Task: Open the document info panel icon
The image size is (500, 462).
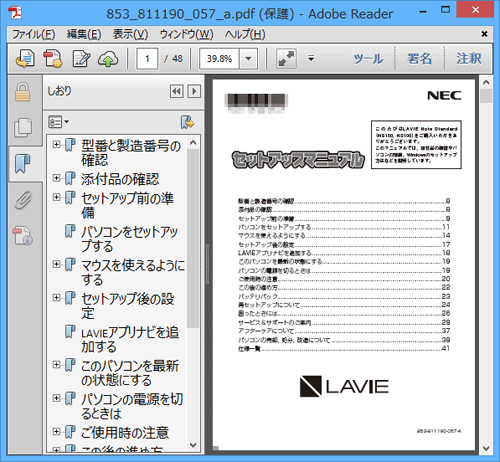Action: [x=23, y=236]
